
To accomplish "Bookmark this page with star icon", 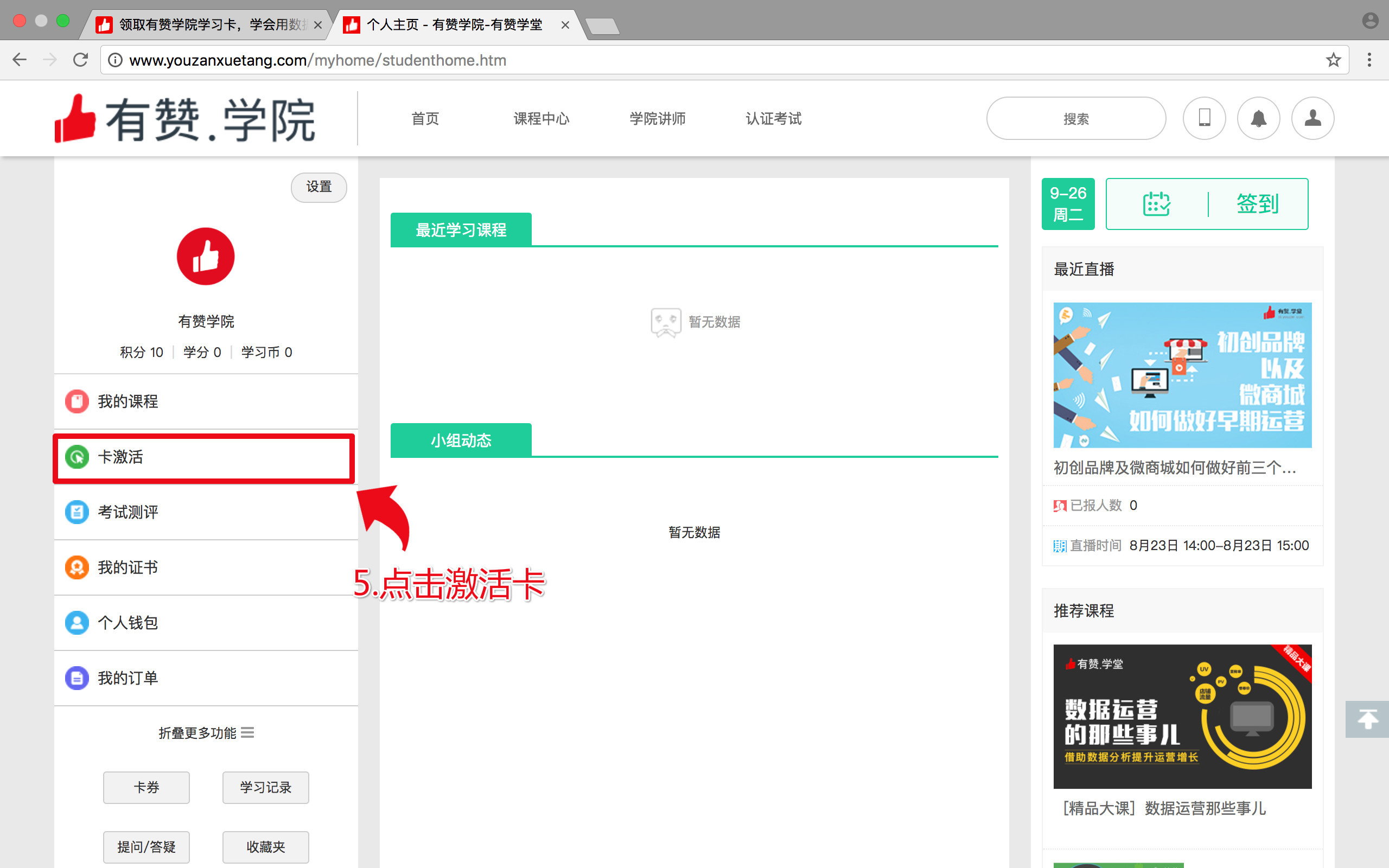I will click(x=1333, y=60).
